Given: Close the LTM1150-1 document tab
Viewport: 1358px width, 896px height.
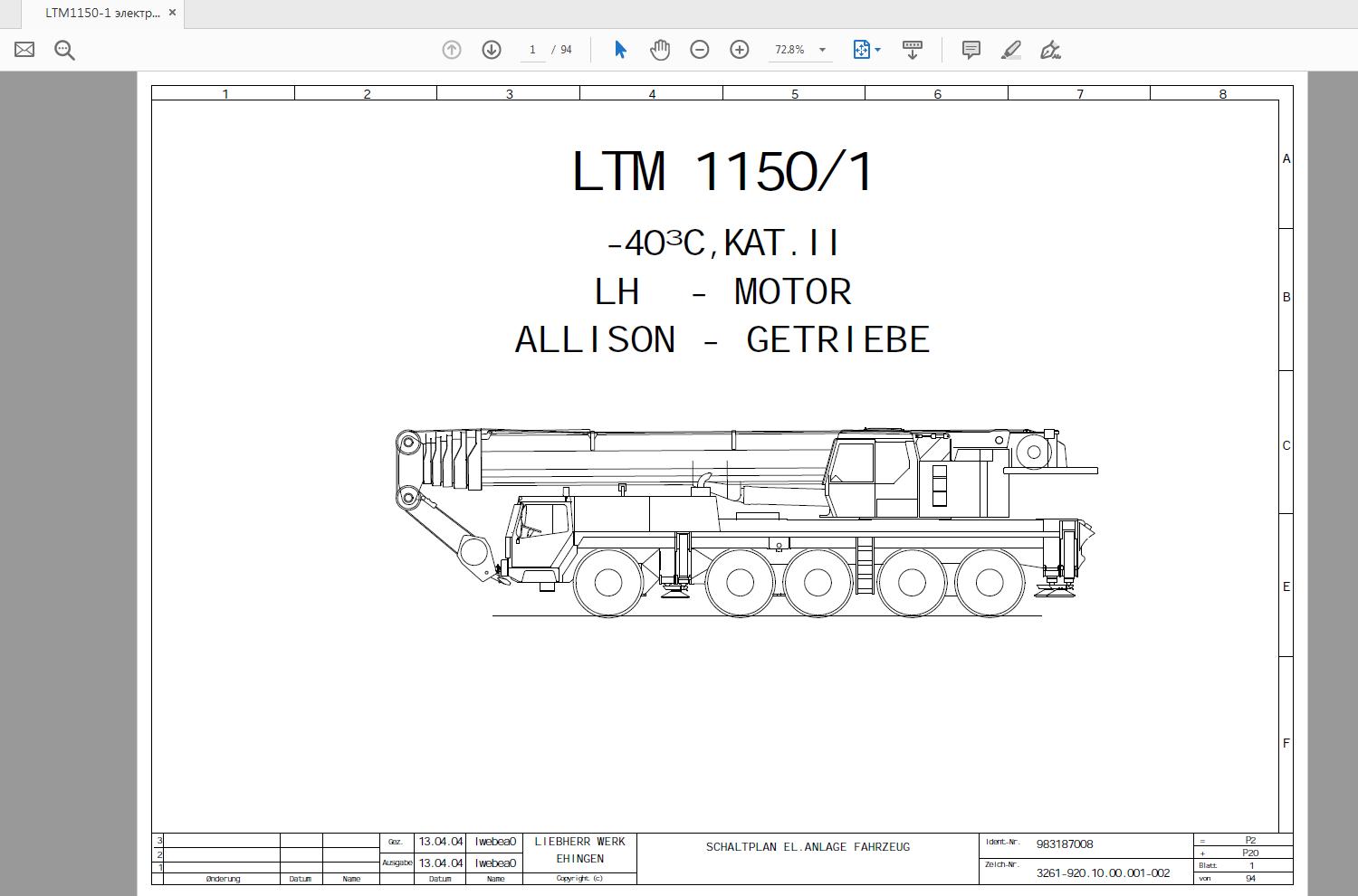Looking at the screenshot, I should pyautogui.click(x=172, y=13).
